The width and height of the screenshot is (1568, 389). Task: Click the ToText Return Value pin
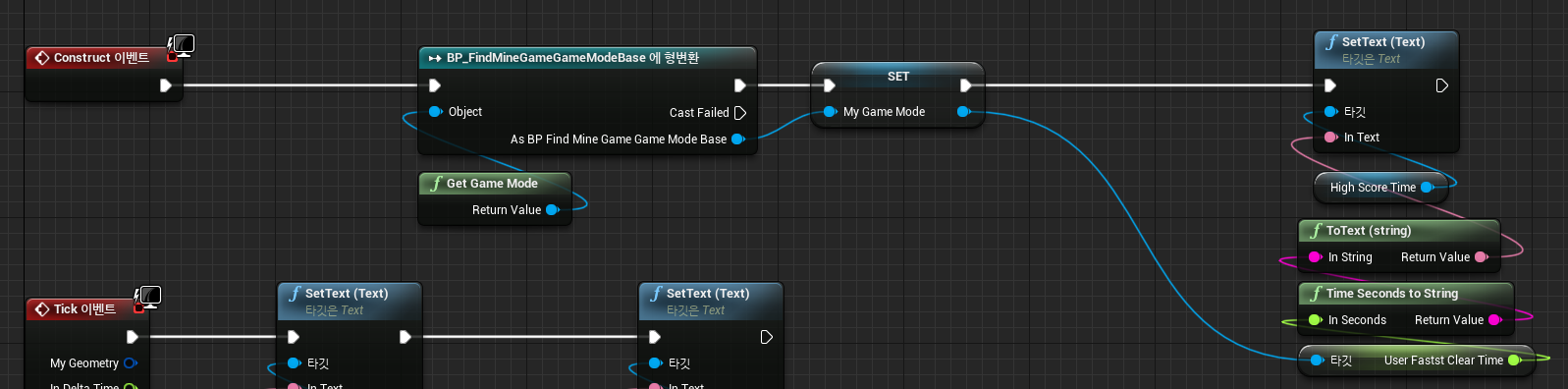(x=1481, y=257)
